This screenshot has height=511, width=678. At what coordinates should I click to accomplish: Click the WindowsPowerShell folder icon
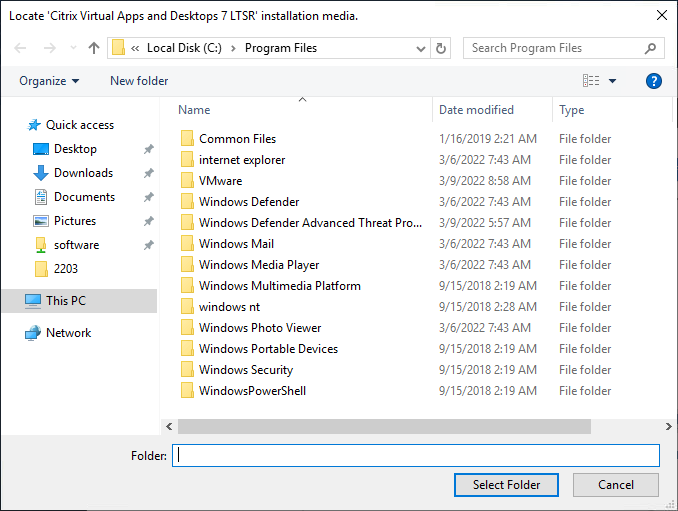tap(187, 391)
